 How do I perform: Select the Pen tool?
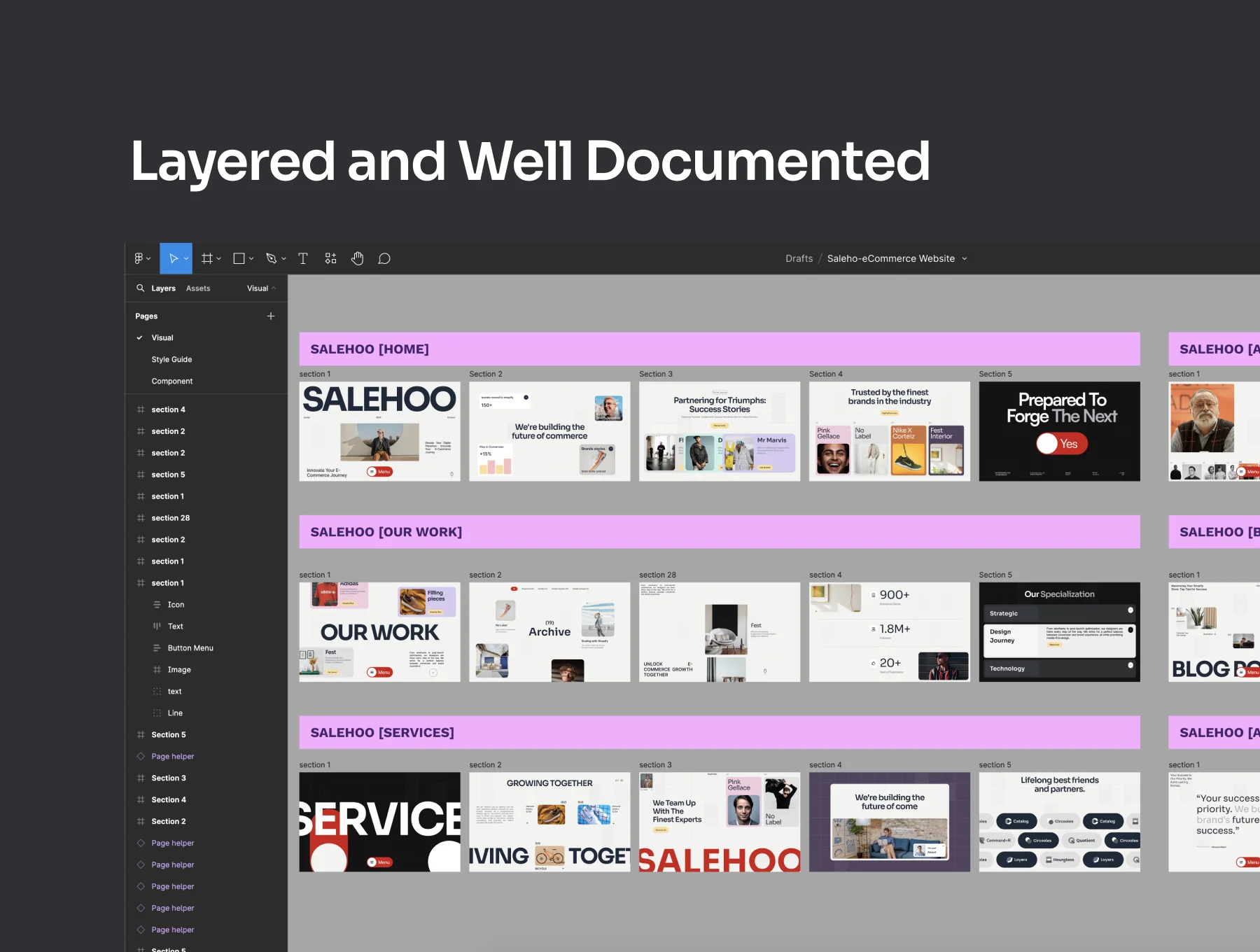pyautogui.click(x=272, y=258)
